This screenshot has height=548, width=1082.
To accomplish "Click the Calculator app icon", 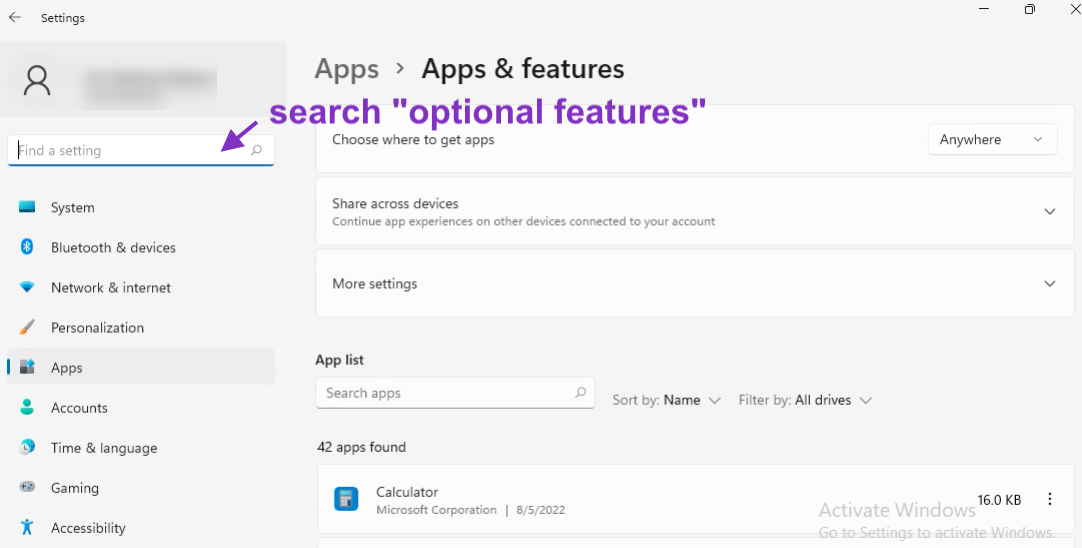I will pos(346,499).
